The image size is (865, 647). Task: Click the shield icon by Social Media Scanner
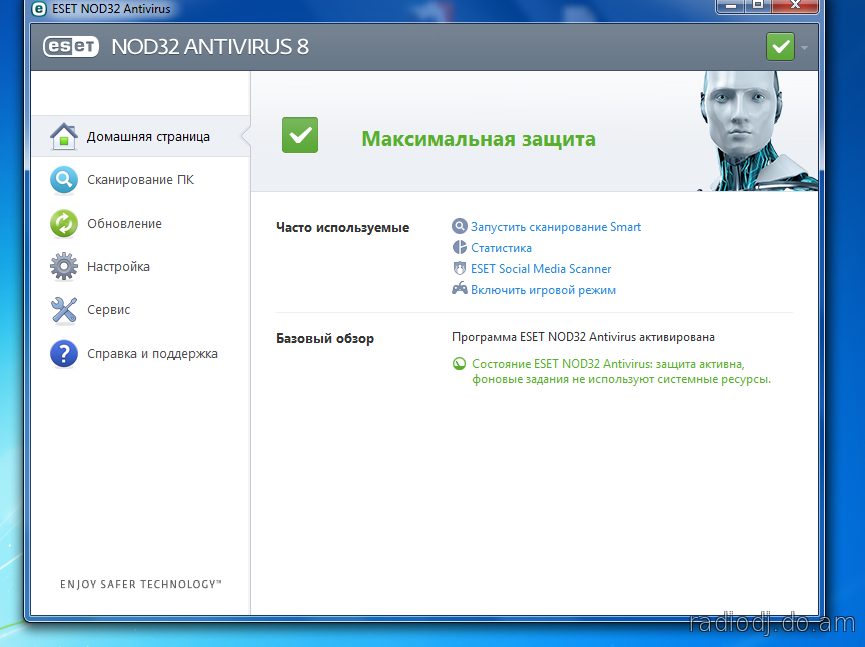click(x=460, y=268)
